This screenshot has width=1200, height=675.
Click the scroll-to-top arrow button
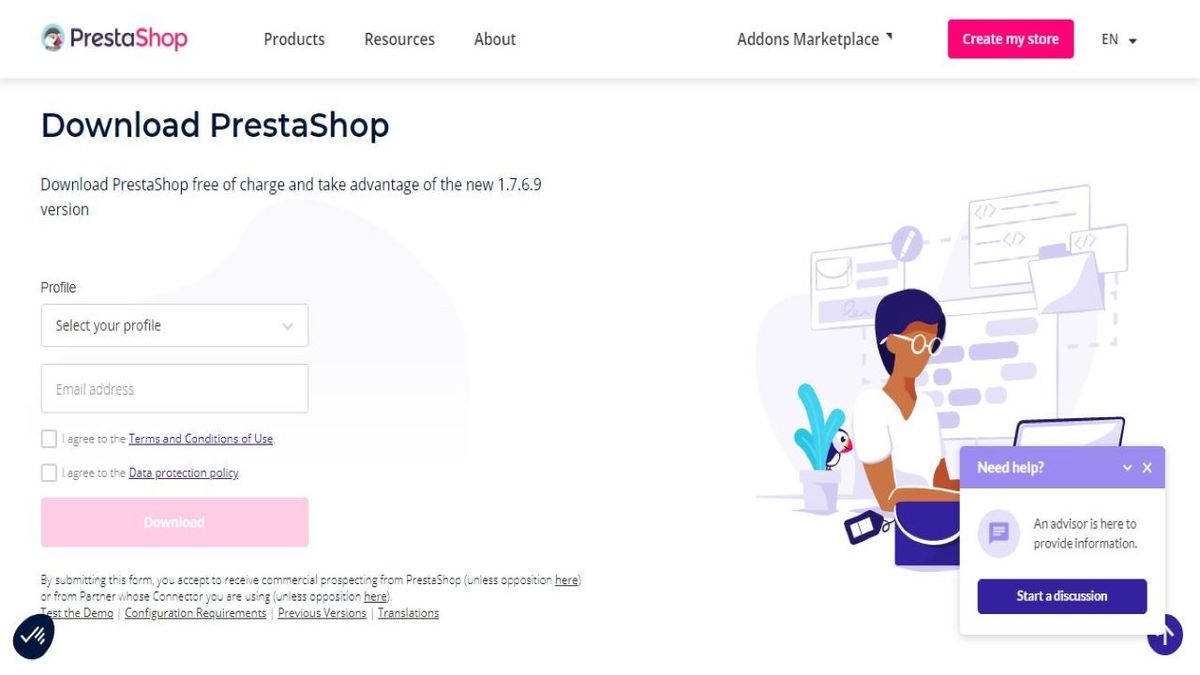coord(1164,634)
